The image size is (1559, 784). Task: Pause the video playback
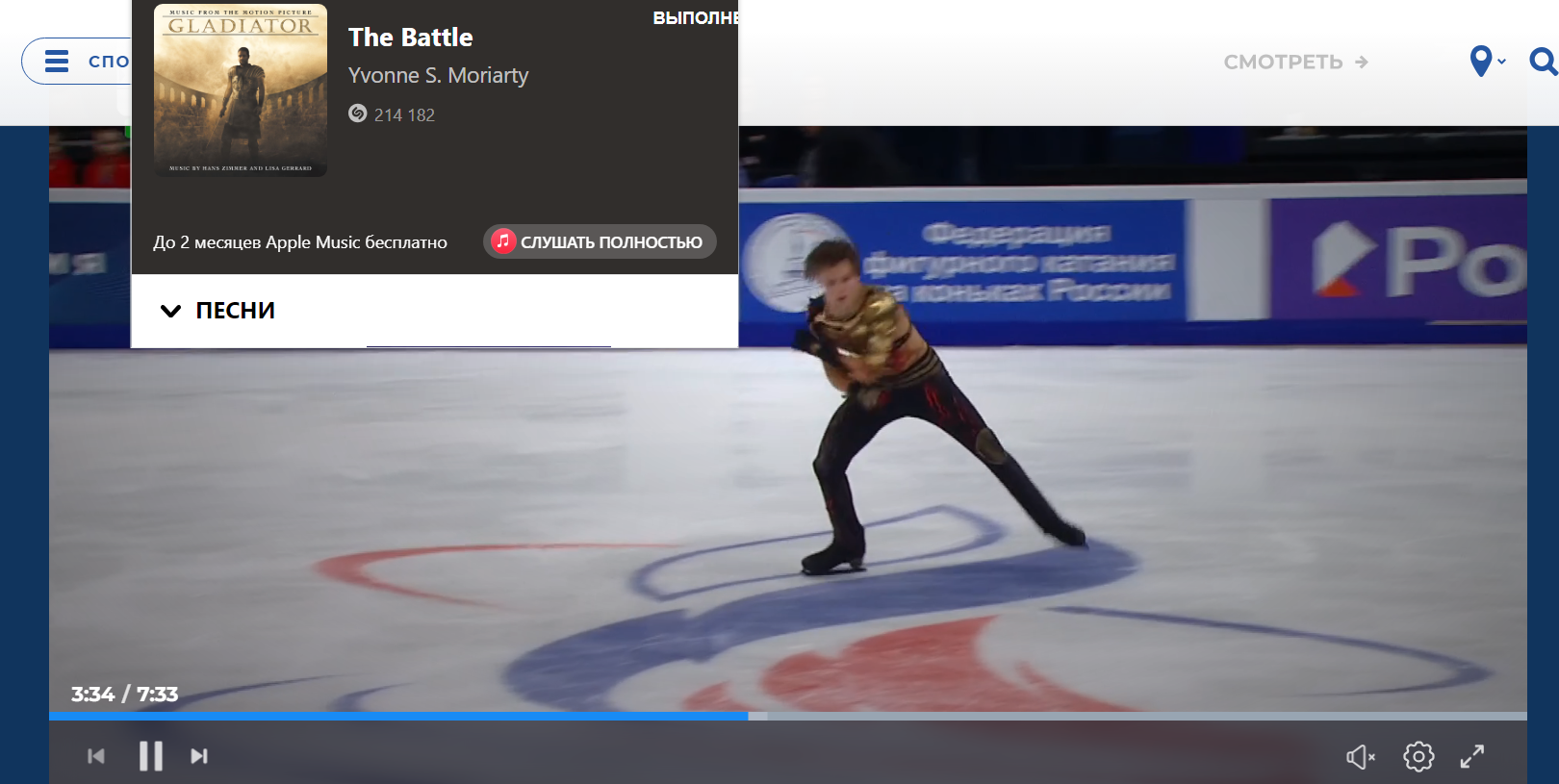coord(151,756)
